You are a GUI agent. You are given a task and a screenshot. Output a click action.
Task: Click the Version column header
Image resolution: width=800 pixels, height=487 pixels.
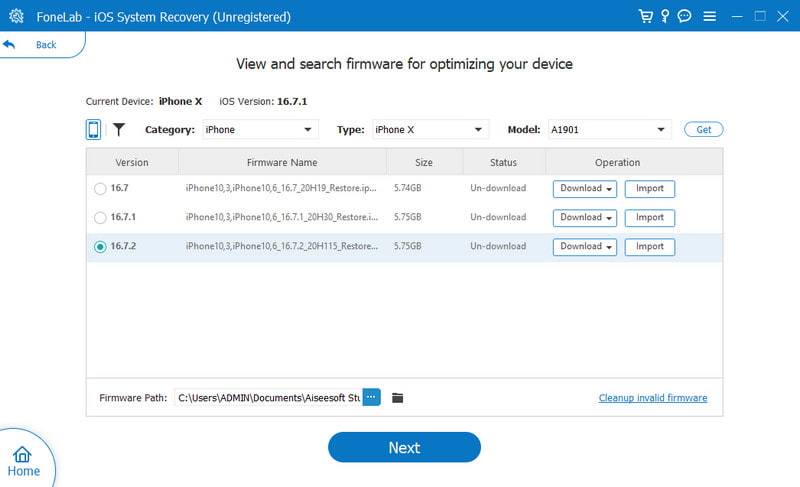point(132,163)
